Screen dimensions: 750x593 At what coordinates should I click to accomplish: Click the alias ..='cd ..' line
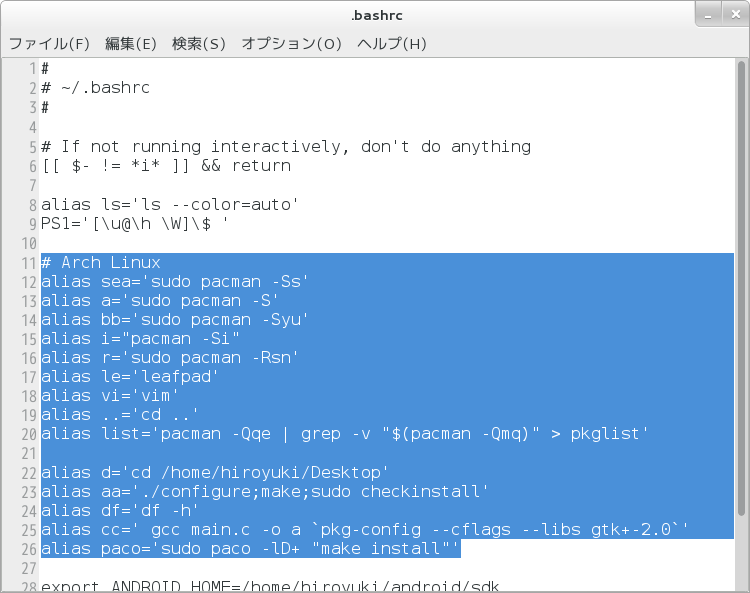coord(120,415)
